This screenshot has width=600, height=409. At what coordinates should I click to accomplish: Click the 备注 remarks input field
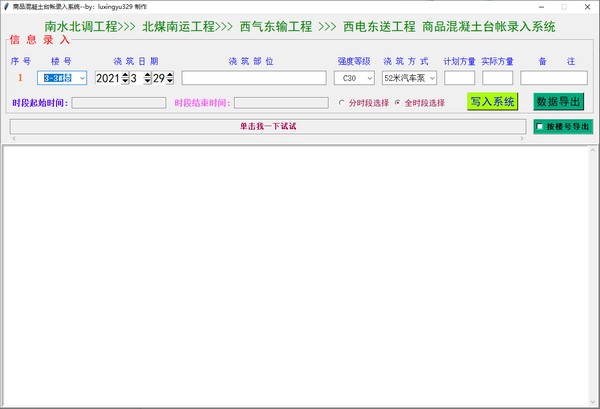pos(553,78)
